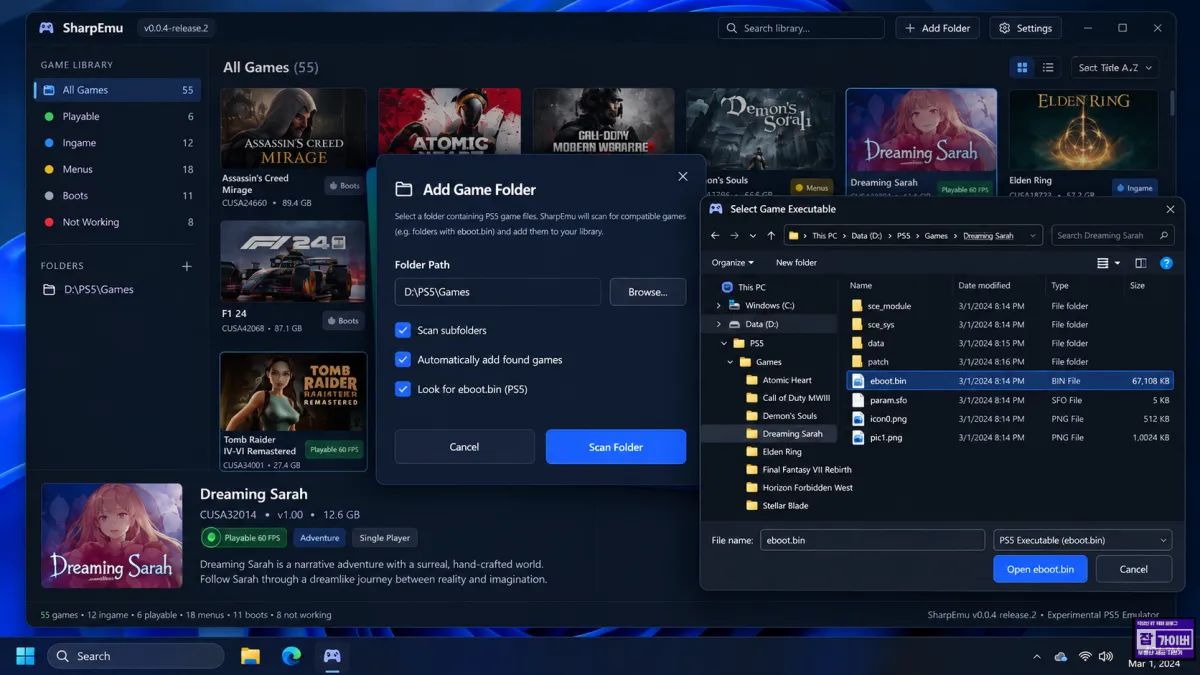This screenshot has width=1200, height=675.
Task: Select the param.sfo file
Action: point(1010,400)
